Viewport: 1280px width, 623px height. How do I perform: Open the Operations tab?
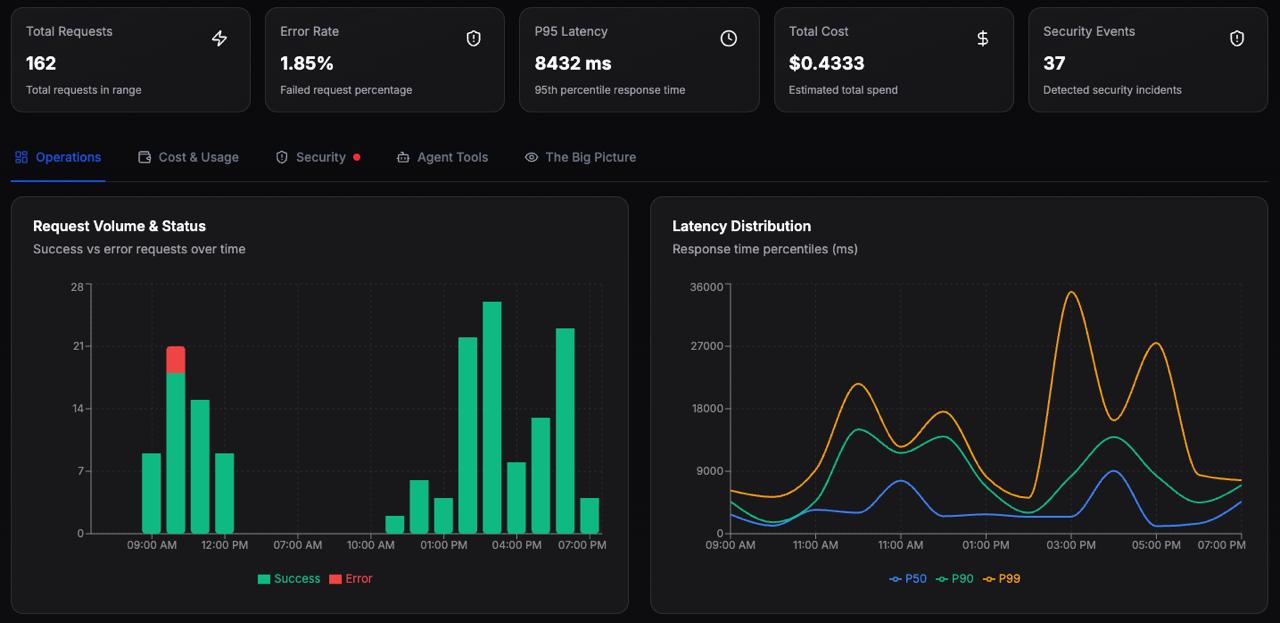(x=58, y=157)
